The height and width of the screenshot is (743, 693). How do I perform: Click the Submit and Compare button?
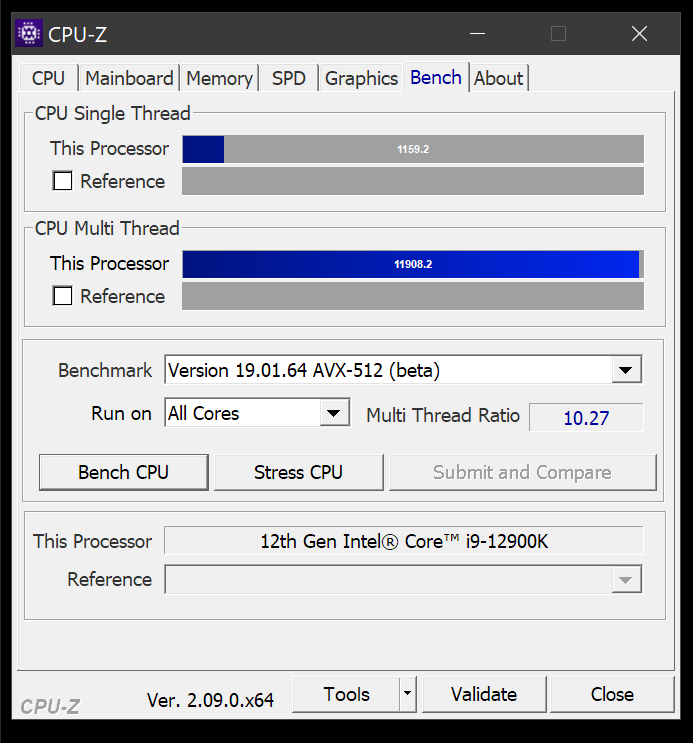[x=522, y=472]
